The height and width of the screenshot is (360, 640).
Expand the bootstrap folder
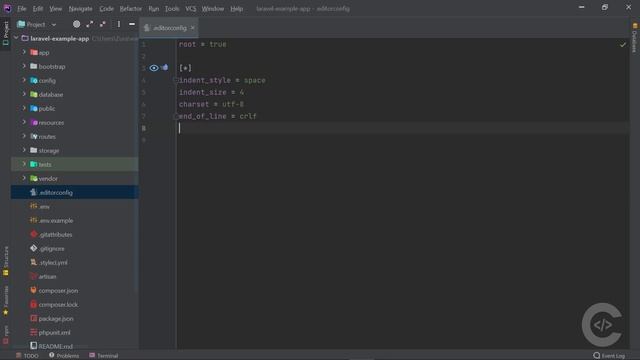(x=24, y=66)
